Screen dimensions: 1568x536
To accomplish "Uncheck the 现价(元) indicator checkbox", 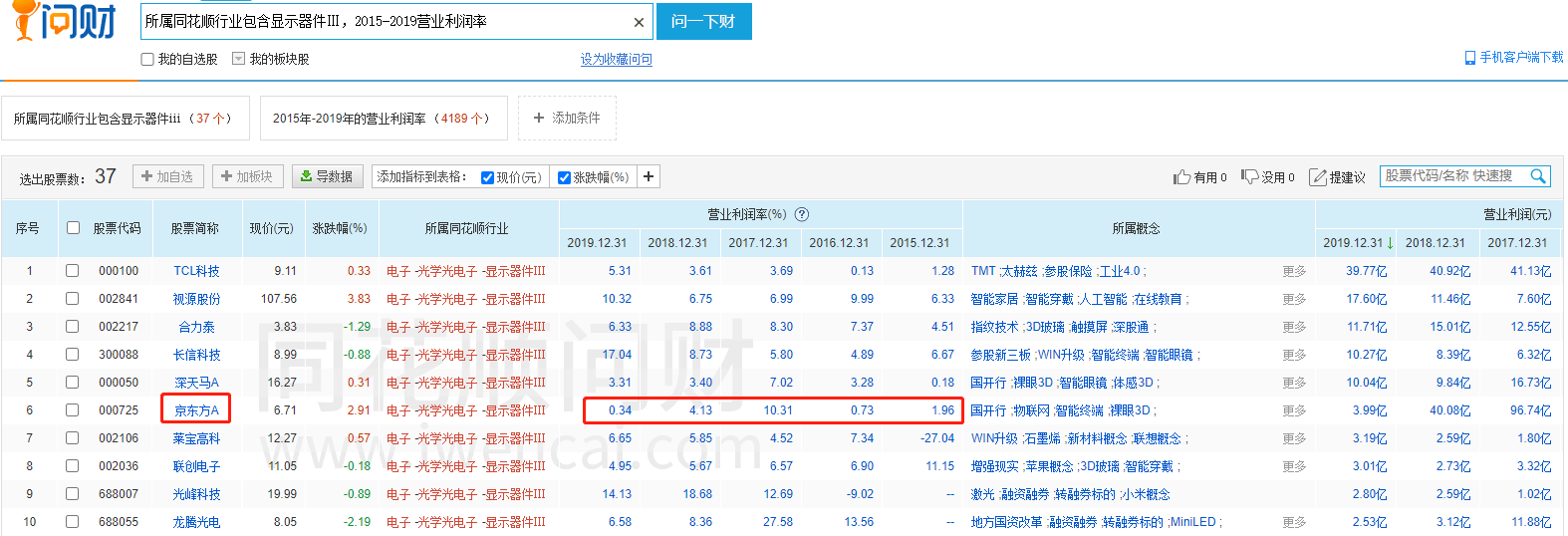I will pyautogui.click(x=487, y=177).
